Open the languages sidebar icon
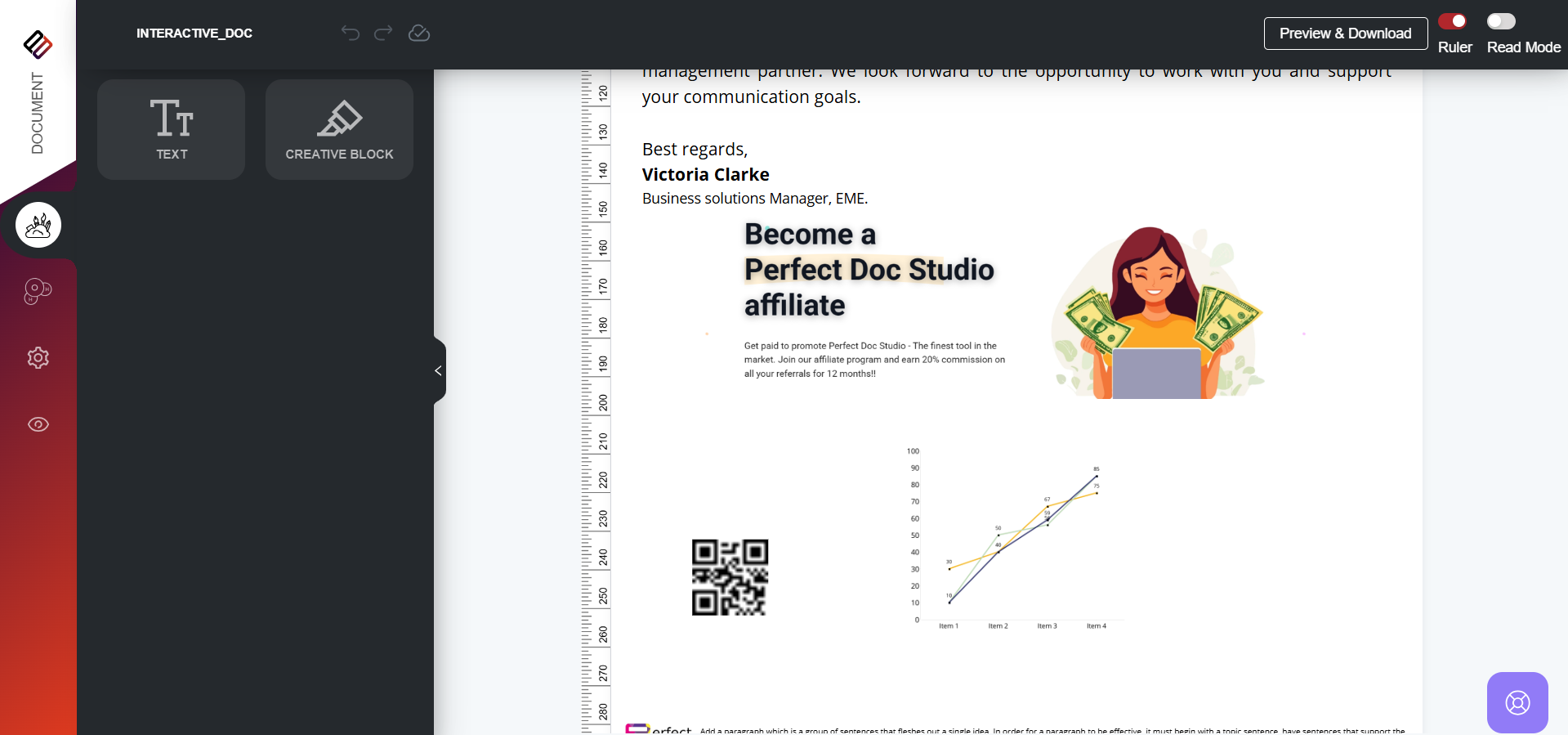This screenshot has width=1568, height=735. (x=38, y=290)
